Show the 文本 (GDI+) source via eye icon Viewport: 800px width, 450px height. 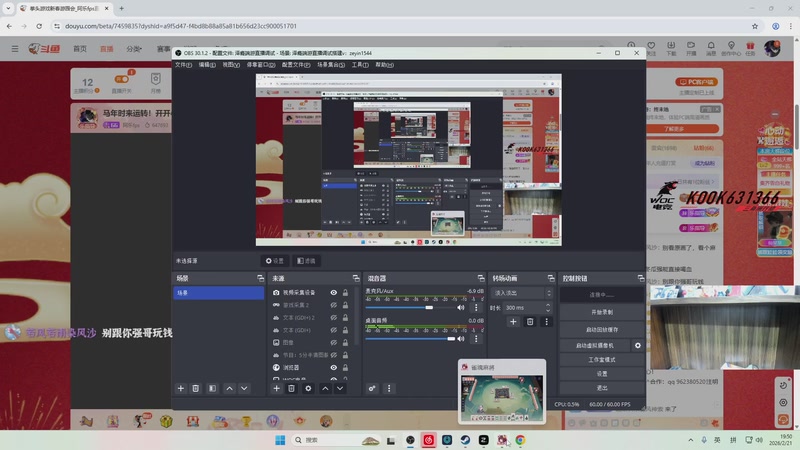334,330
